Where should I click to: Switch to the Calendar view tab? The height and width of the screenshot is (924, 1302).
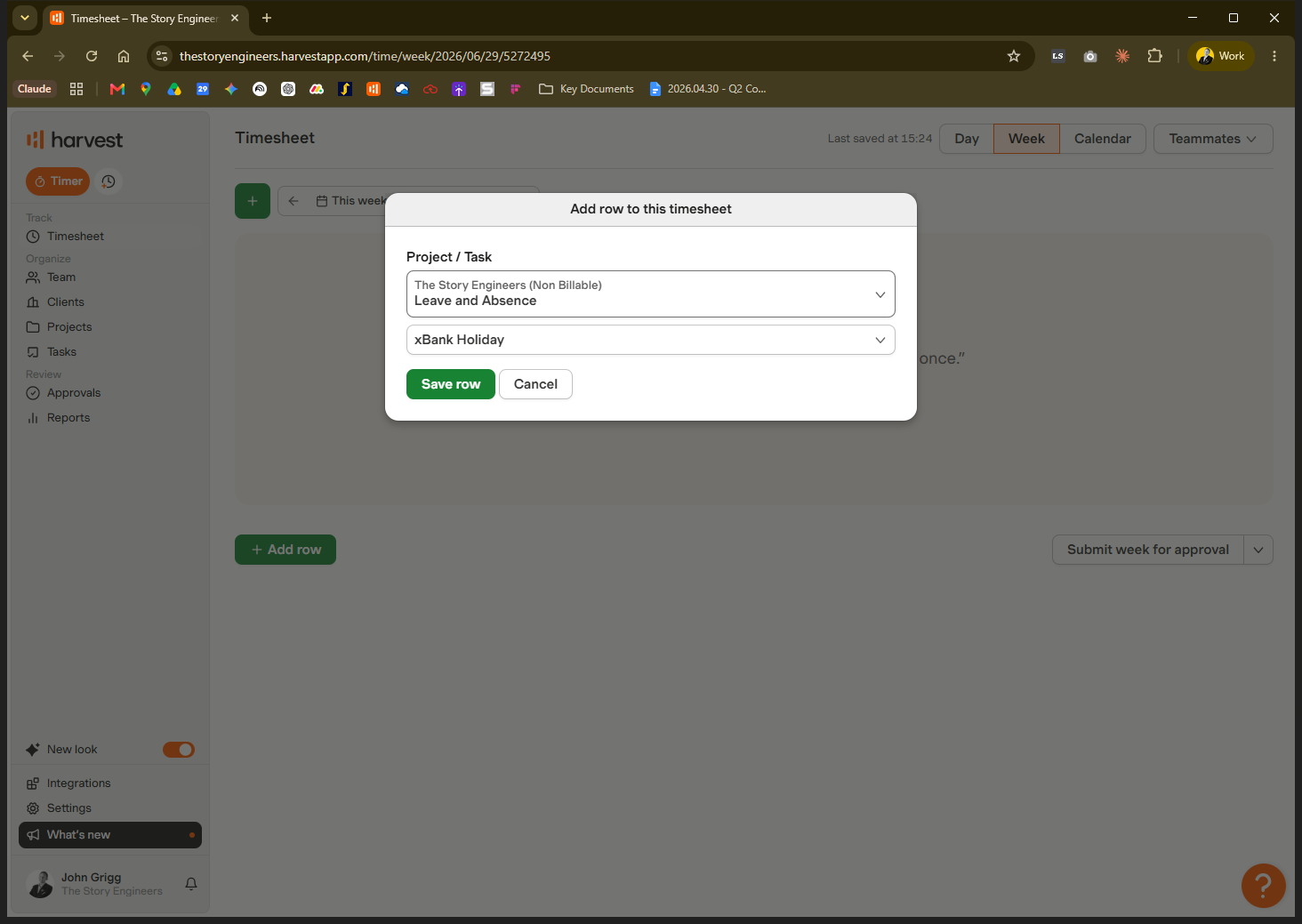click(x=1103, y=139)
